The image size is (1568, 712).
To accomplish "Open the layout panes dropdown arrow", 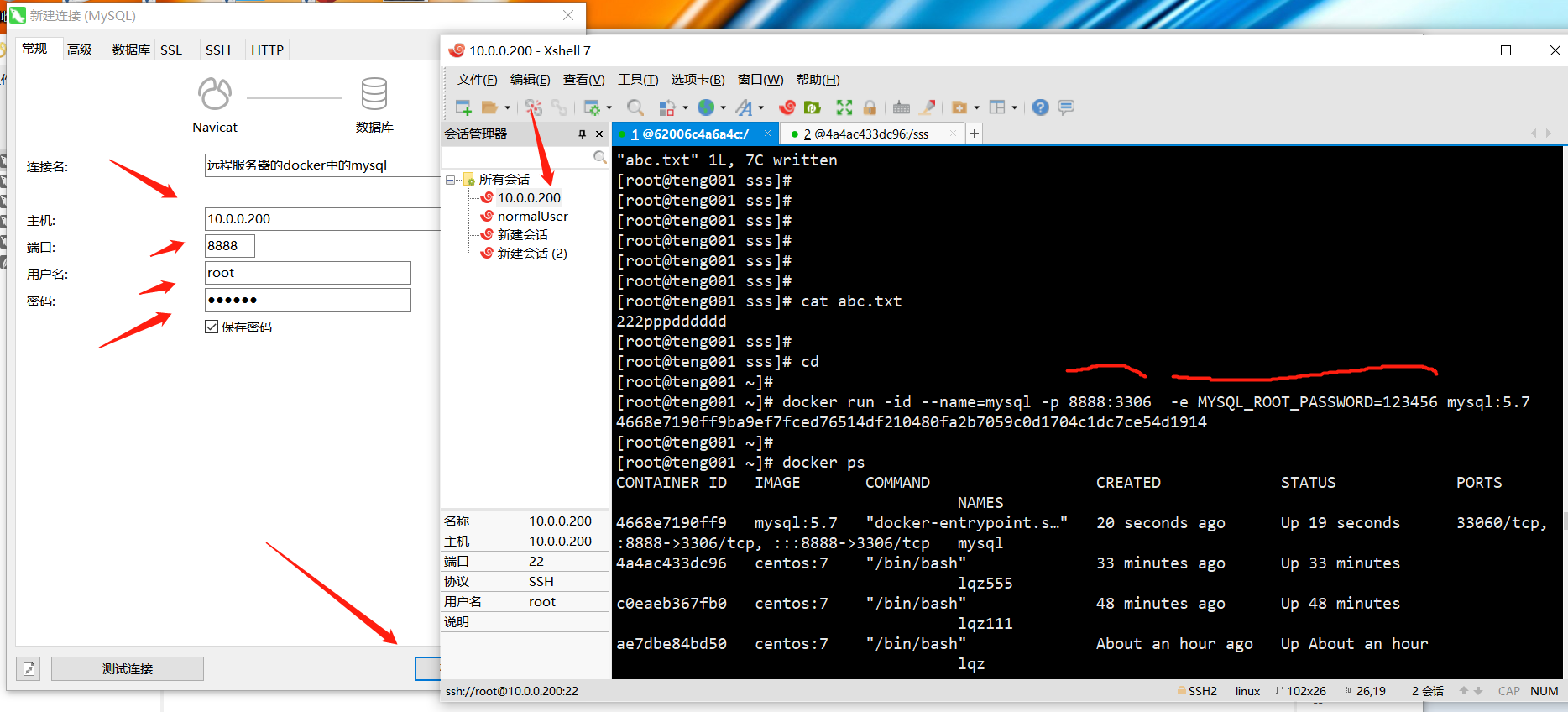I will (1015, 107).
